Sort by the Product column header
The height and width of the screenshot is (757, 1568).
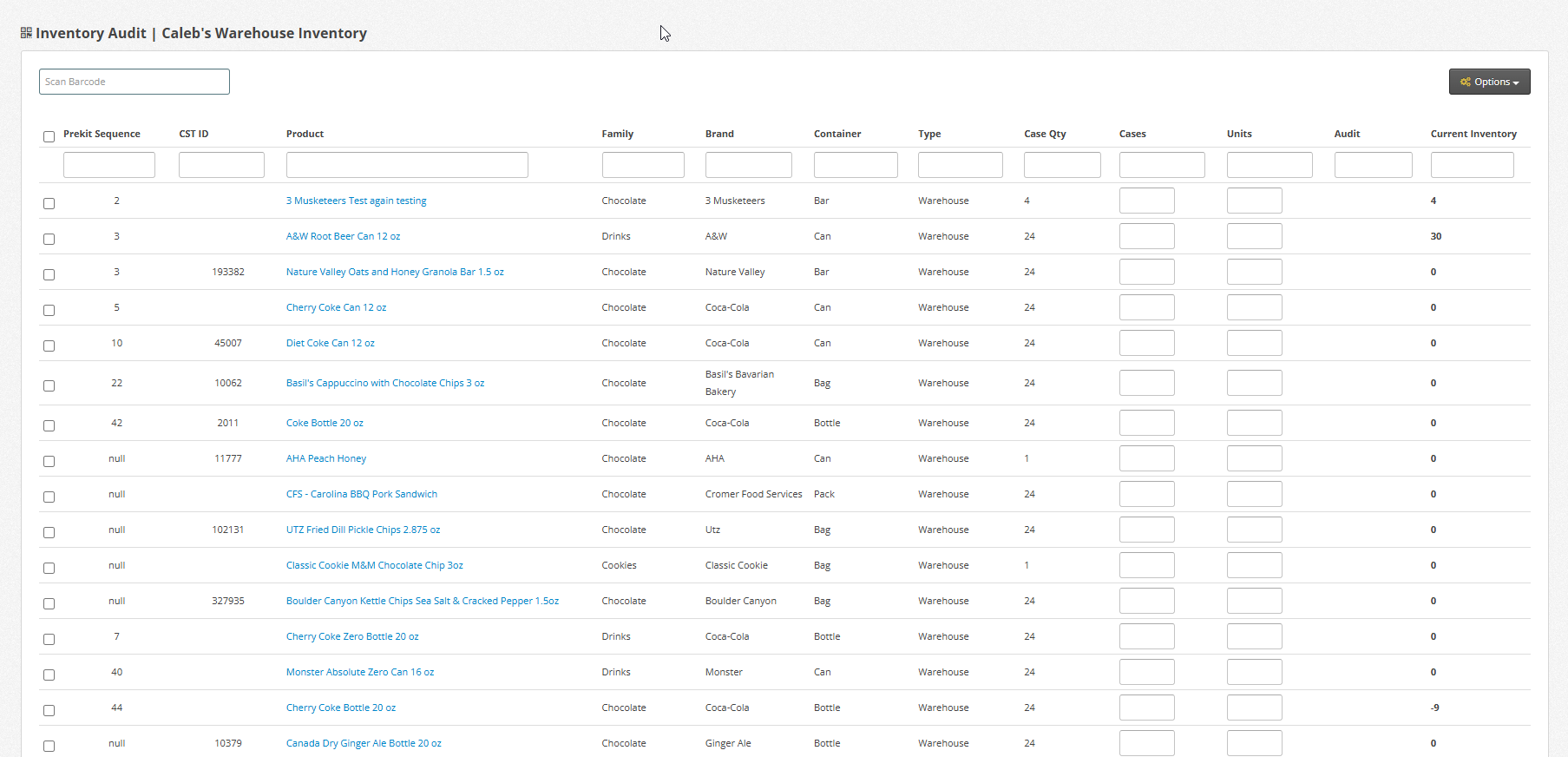[305, 134]
